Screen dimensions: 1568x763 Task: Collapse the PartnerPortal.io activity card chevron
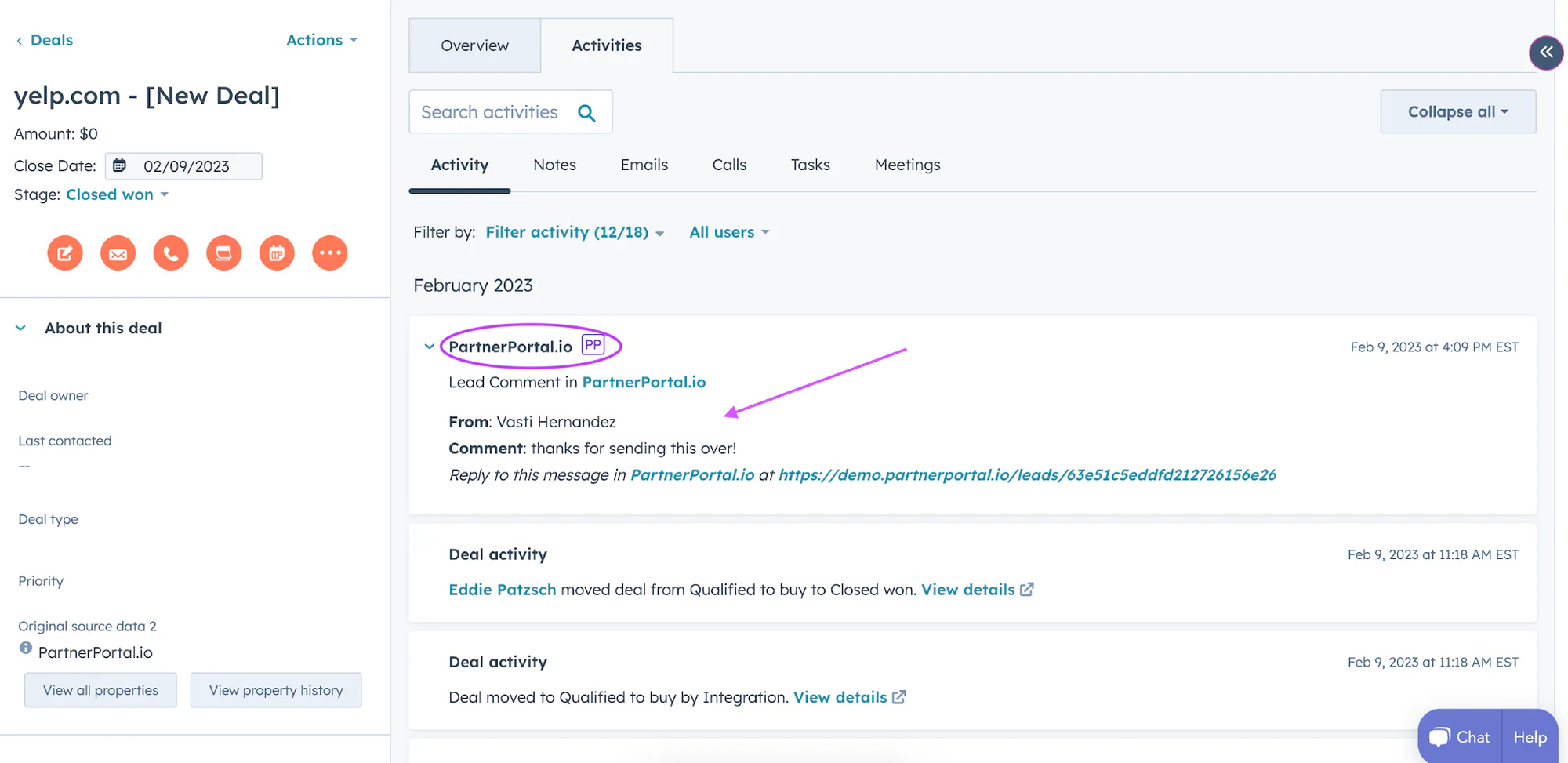coord(429,346)
